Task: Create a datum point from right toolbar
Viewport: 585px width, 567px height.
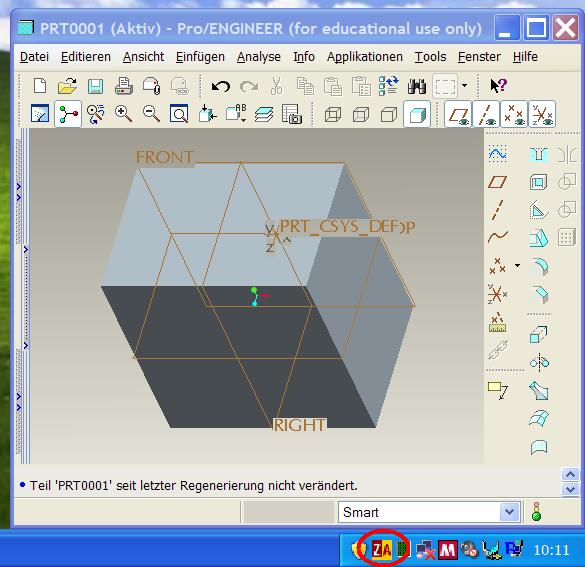Action: (x=497, y=266)
